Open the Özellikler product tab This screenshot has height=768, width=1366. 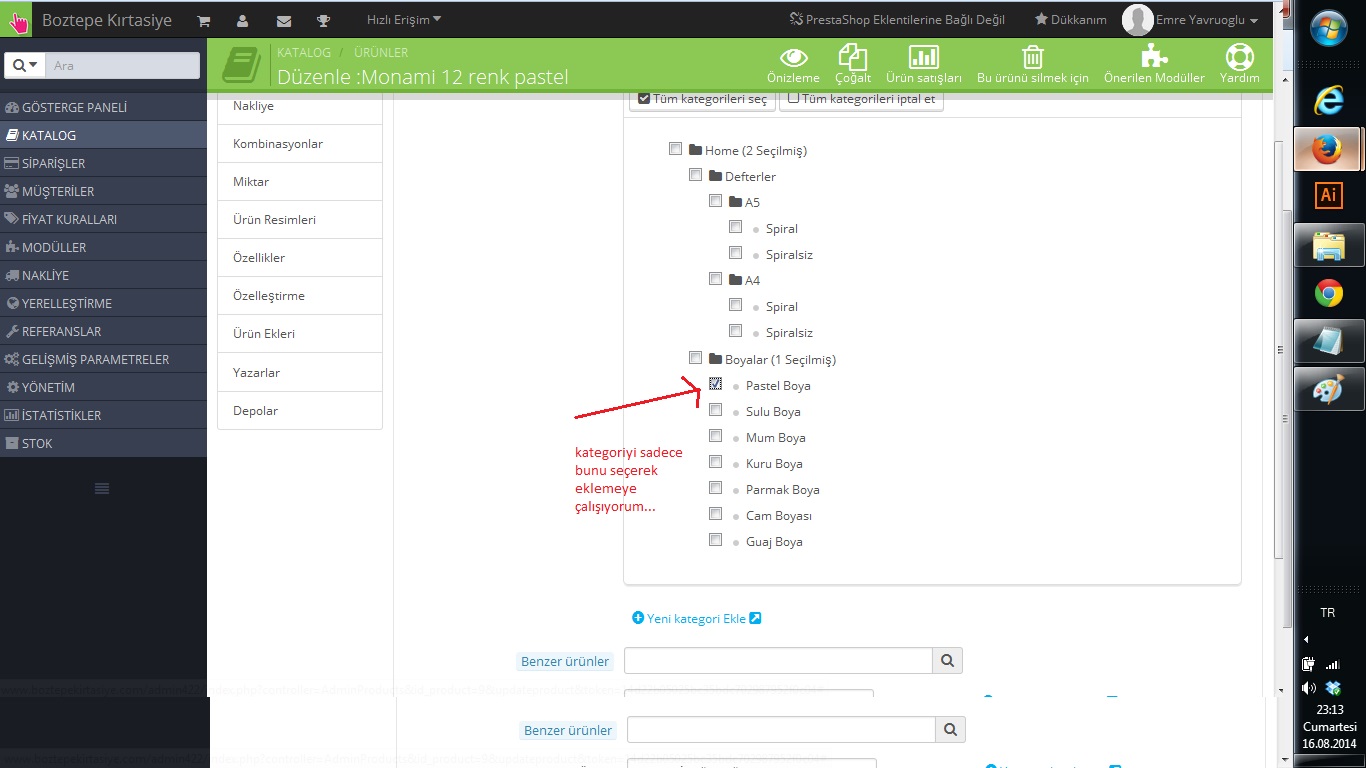point(300,258)
